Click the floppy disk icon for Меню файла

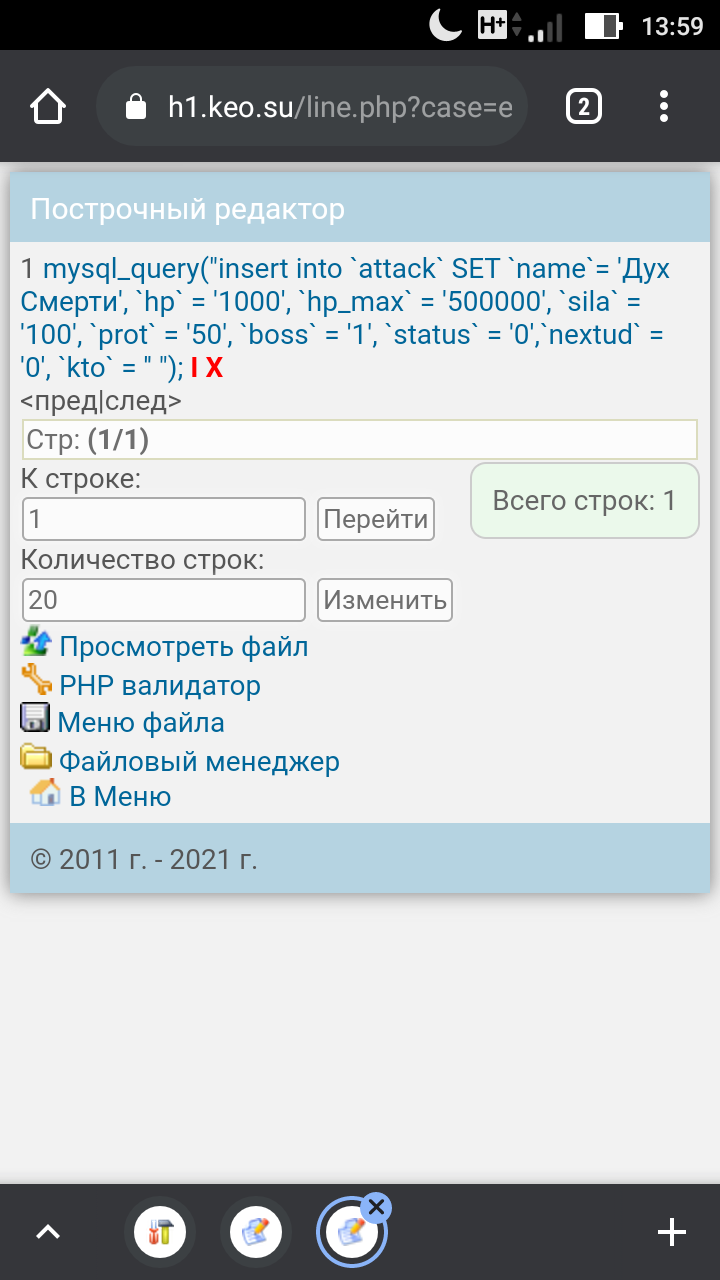click(35, 721)
